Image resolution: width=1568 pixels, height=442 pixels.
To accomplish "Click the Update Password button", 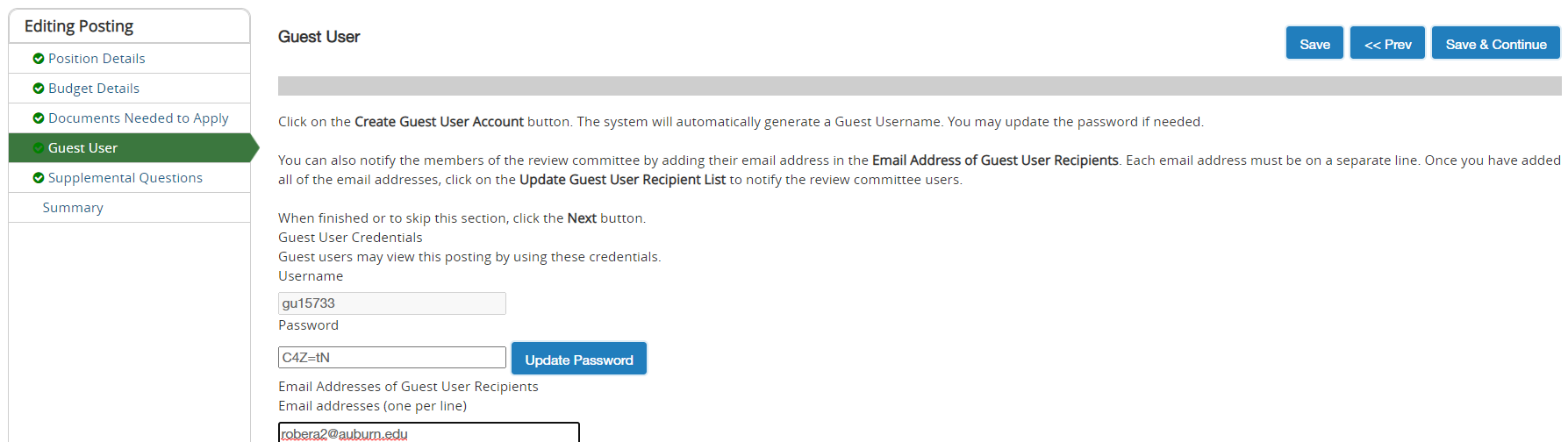I will point(578,360).
